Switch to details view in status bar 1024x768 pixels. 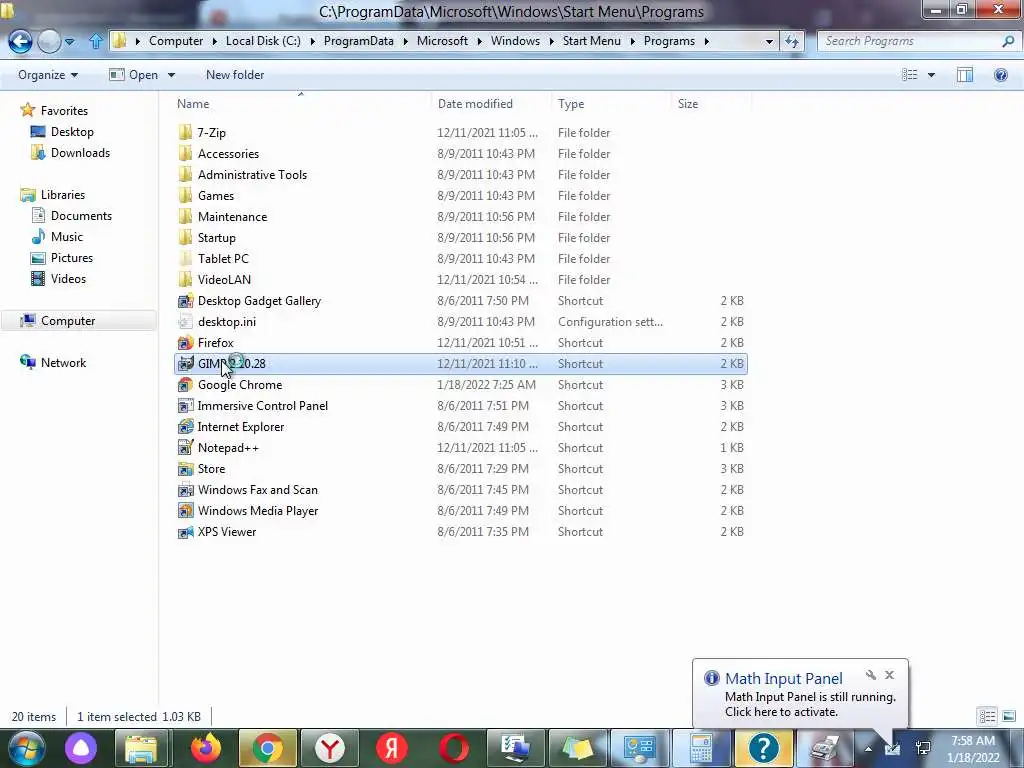click(987, 716)
